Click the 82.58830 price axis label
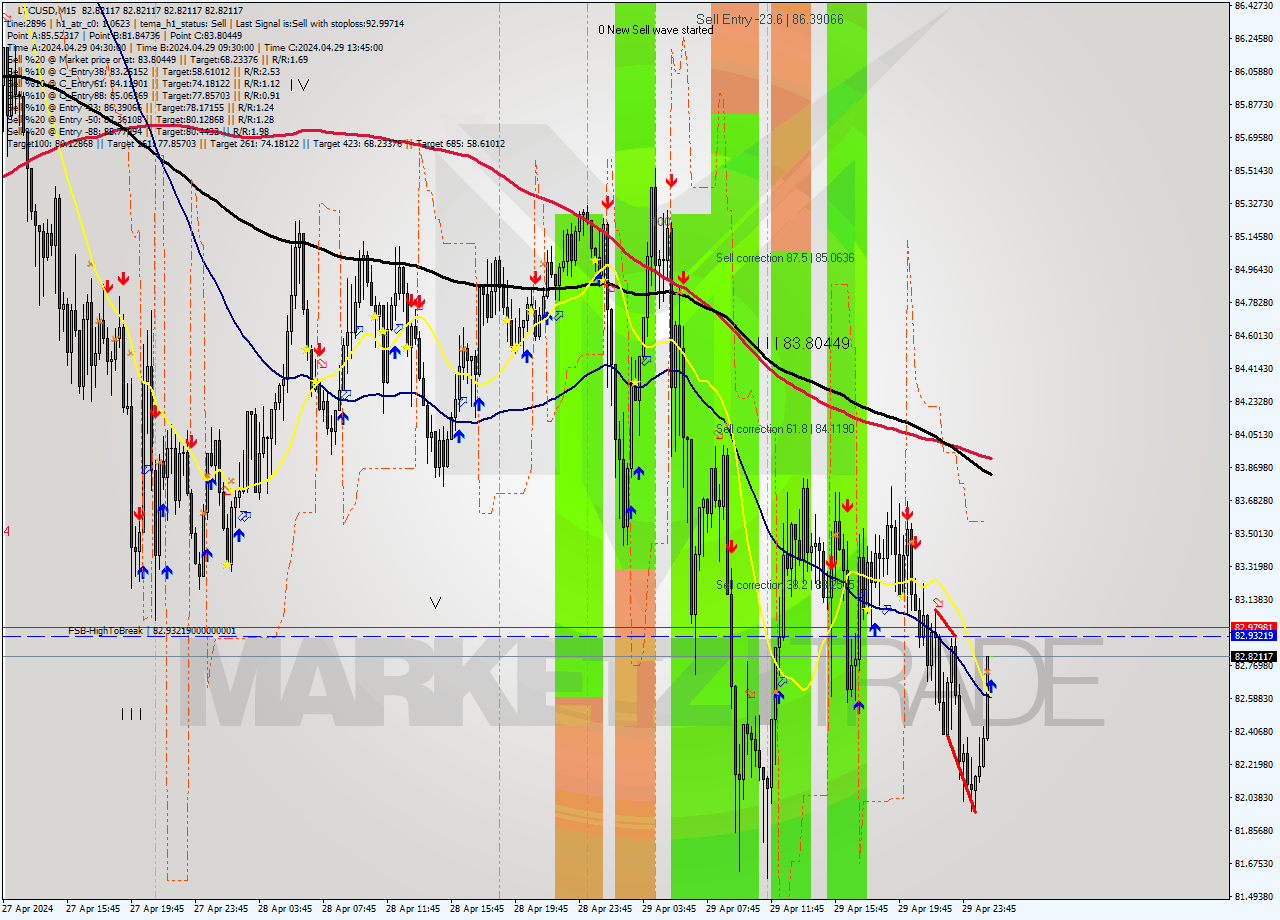 [x=1254, y=699]
